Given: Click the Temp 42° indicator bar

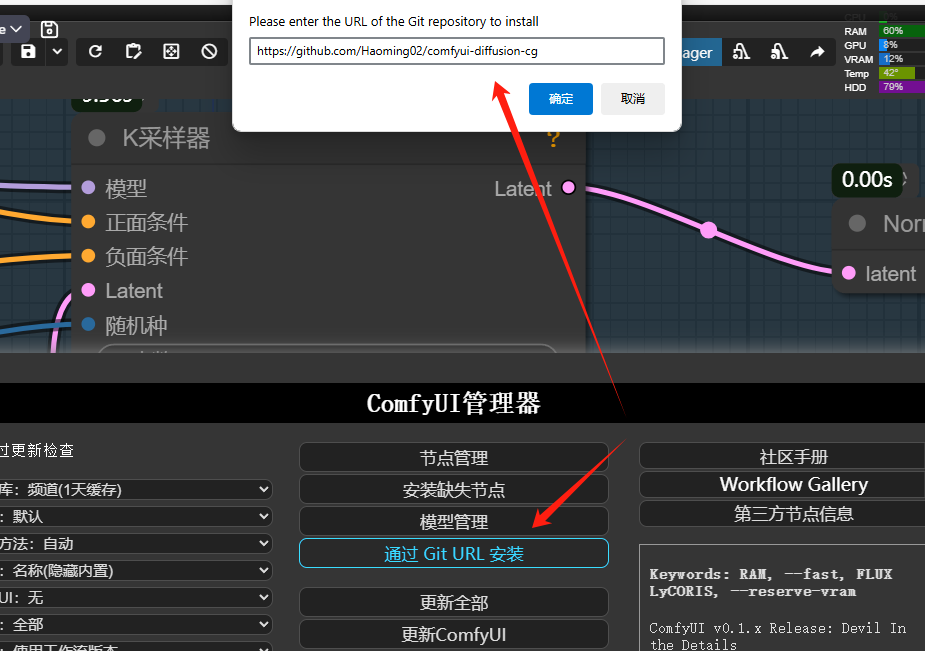Looking at the screenshot, I should tap(901, 73).
